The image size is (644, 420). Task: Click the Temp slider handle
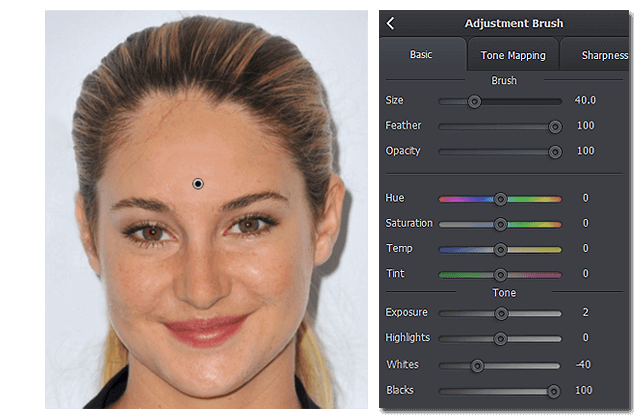500,249
